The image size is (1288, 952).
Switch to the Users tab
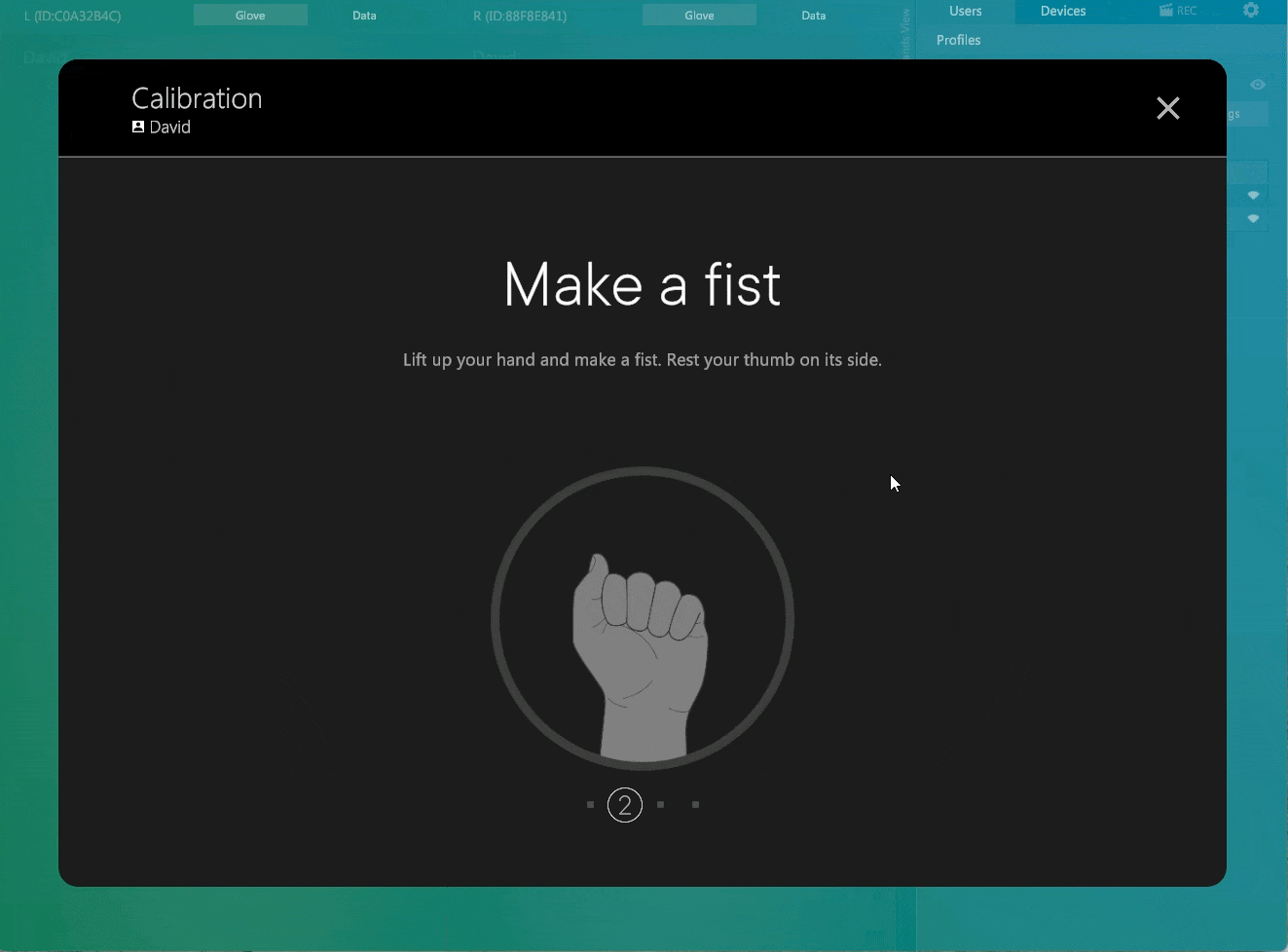click(x=966, y=11)
